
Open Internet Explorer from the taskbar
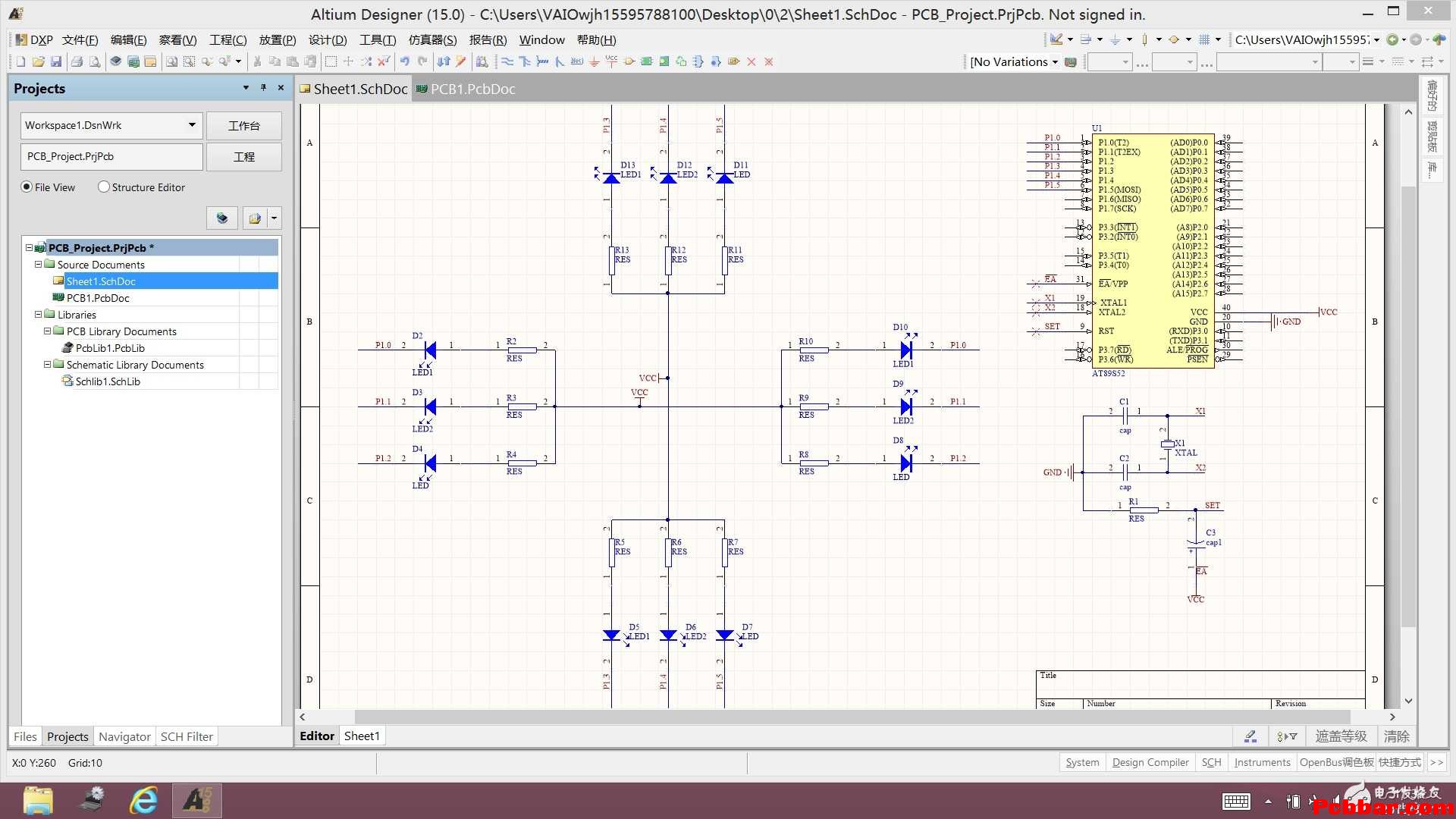[x=143, y=801]
